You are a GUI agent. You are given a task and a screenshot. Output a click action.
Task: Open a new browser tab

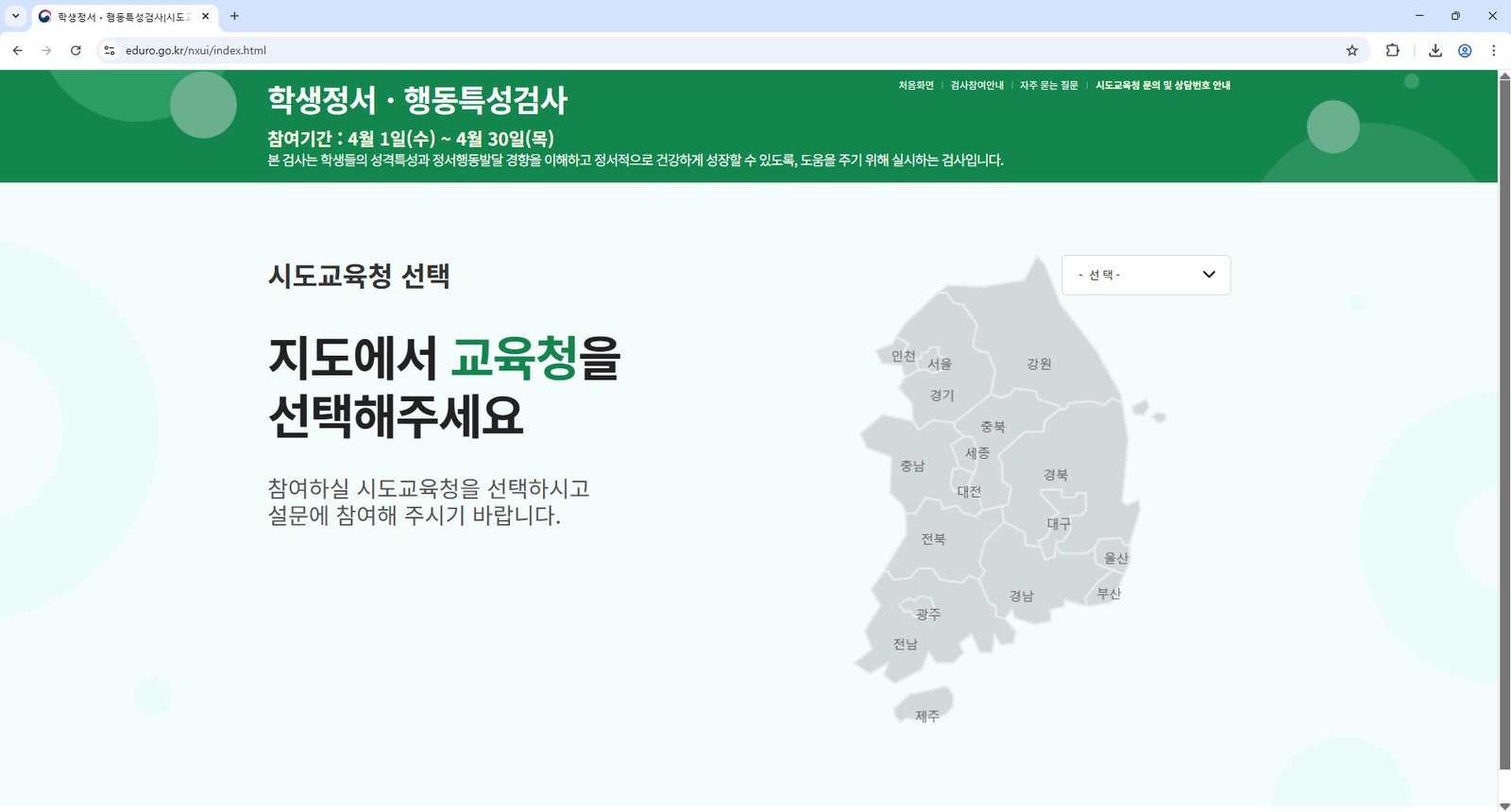pos(234,16)
